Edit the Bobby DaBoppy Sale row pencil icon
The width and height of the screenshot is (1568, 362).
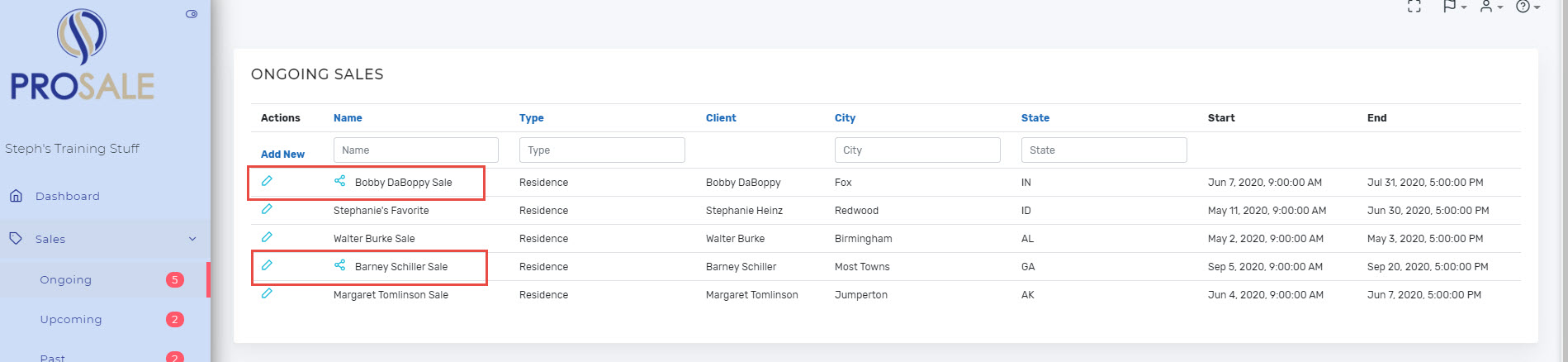[267, 181]
